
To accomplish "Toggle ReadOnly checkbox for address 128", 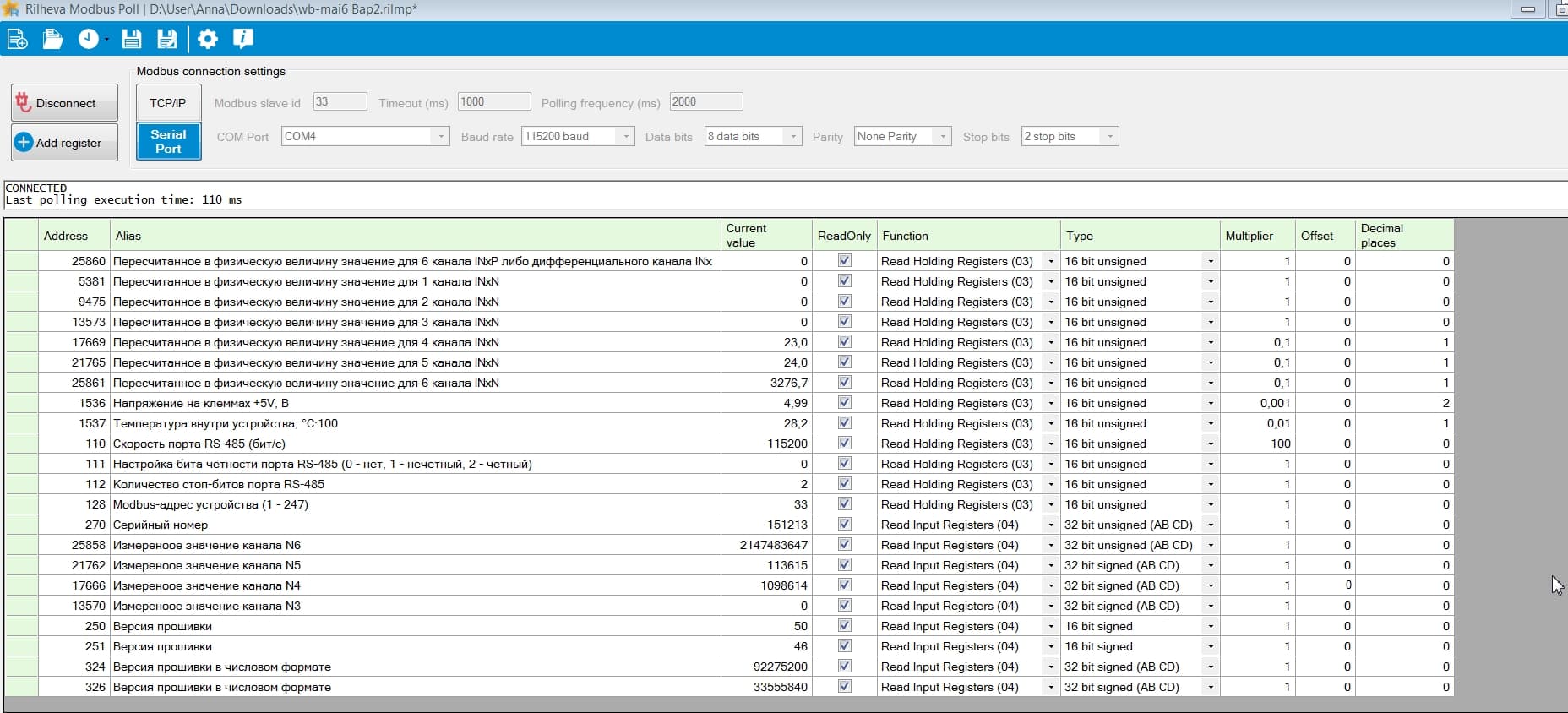I will (x=844, y=504).
